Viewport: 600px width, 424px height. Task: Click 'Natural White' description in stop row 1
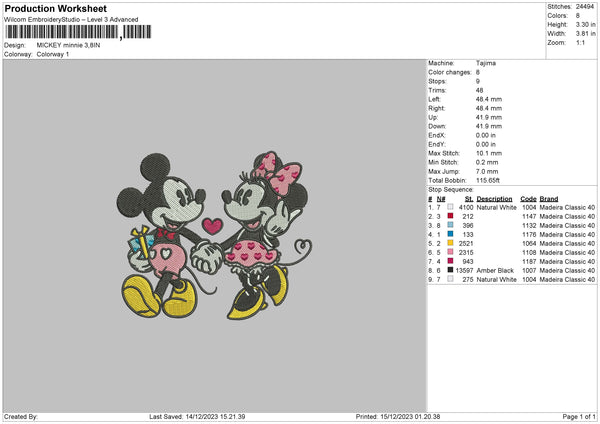point(496,207)
